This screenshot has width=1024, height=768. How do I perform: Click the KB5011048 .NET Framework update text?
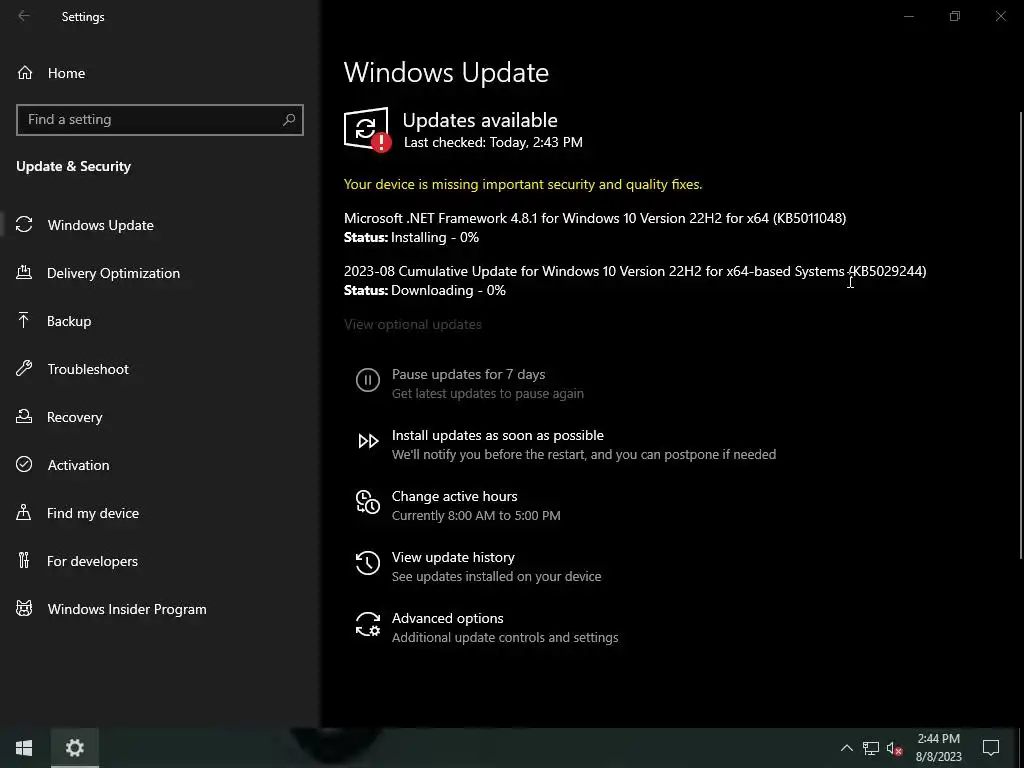coord(595,218)
